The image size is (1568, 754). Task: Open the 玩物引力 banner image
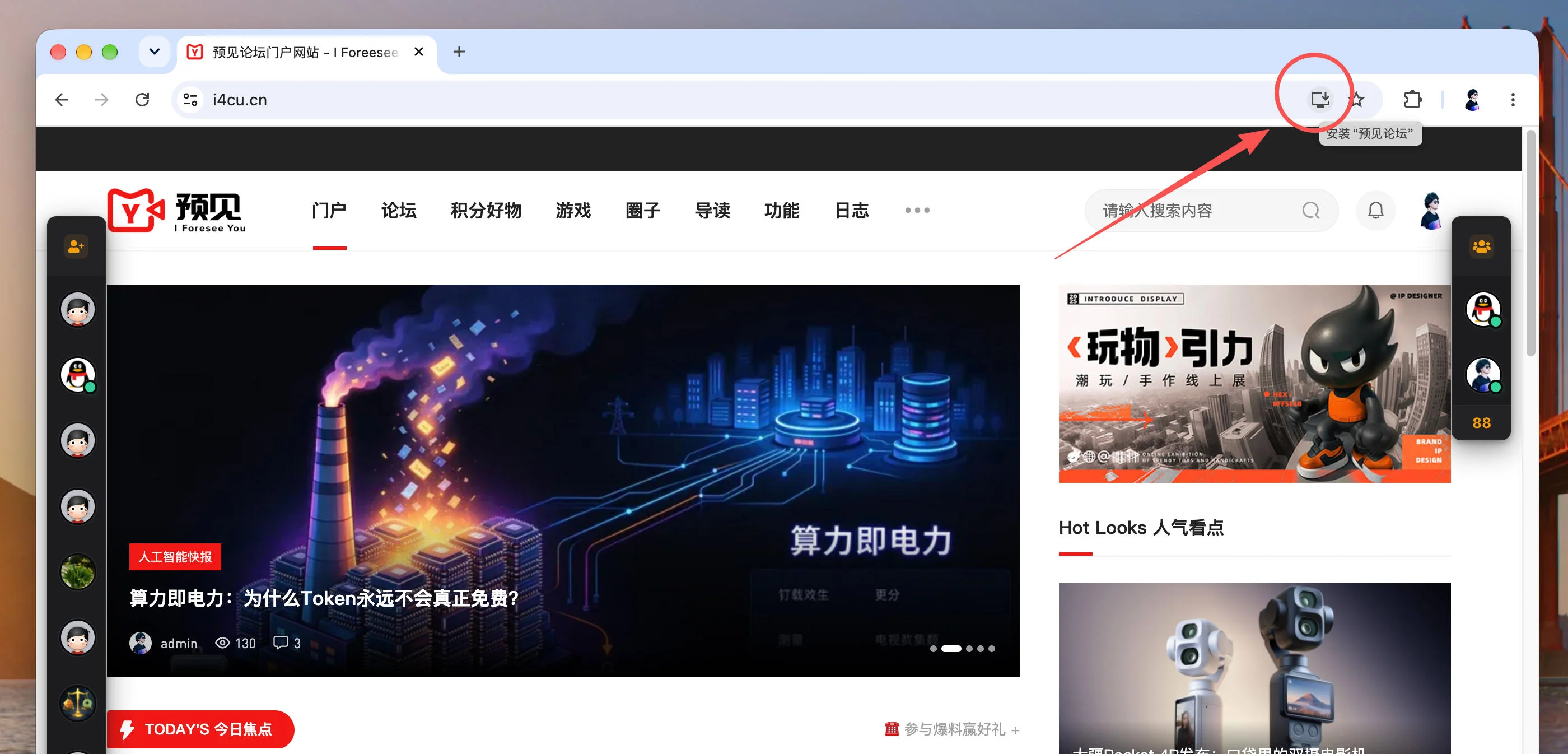(1254, 384)
